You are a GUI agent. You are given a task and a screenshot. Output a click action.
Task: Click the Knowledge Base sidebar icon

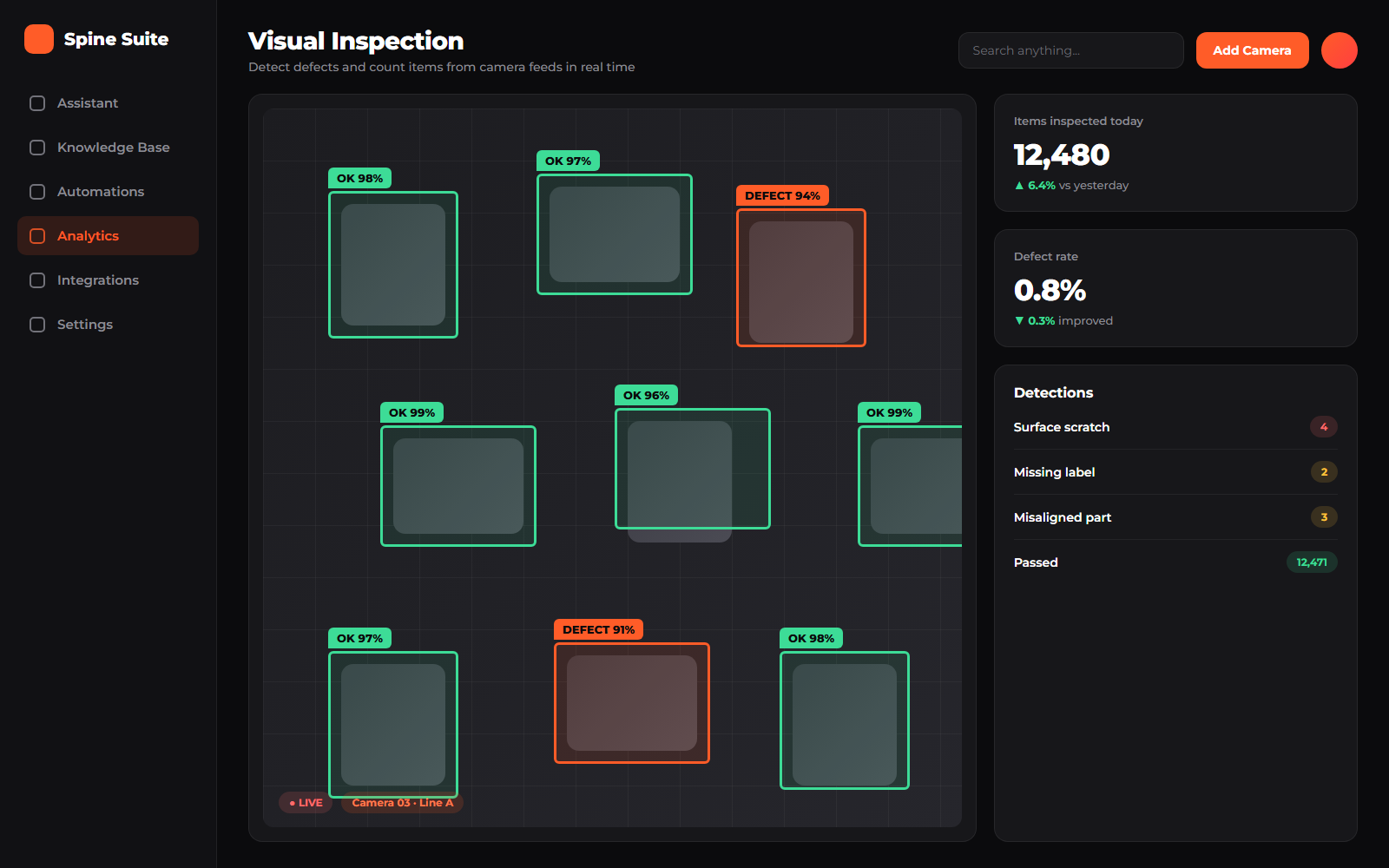click(x=37, y=148)
